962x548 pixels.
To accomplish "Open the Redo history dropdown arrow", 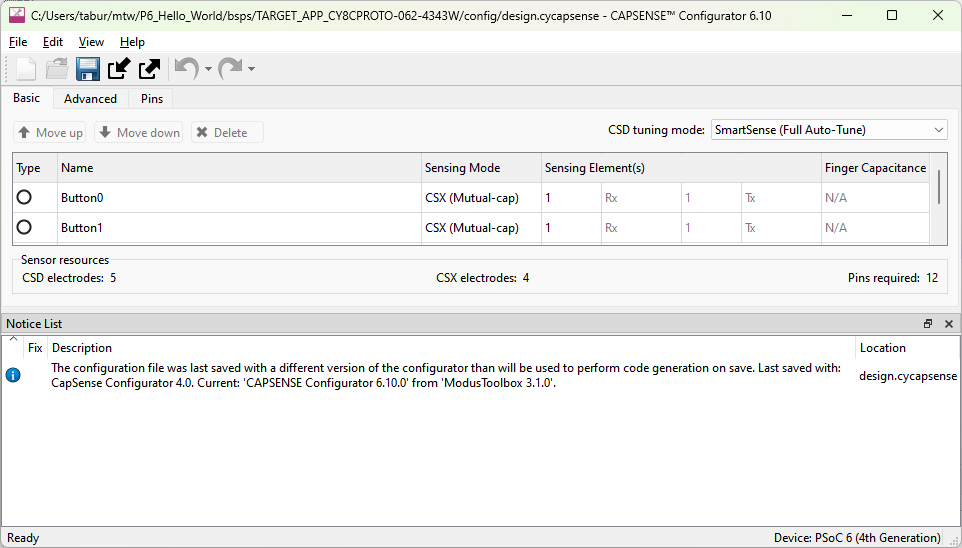I will coord(252,69).
